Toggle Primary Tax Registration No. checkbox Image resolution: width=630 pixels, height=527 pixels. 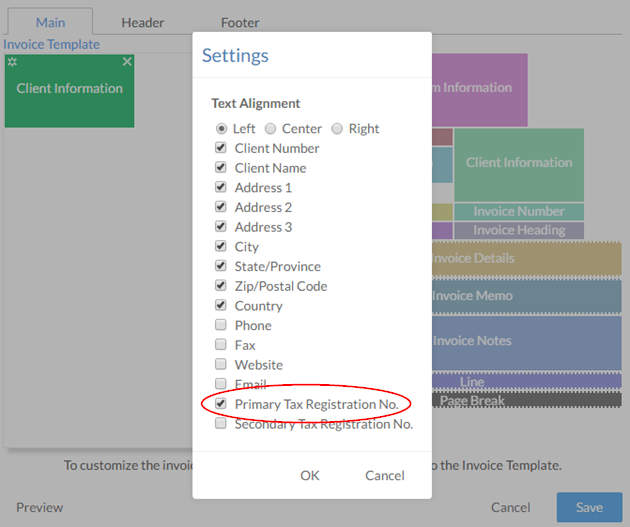[221, 404]
